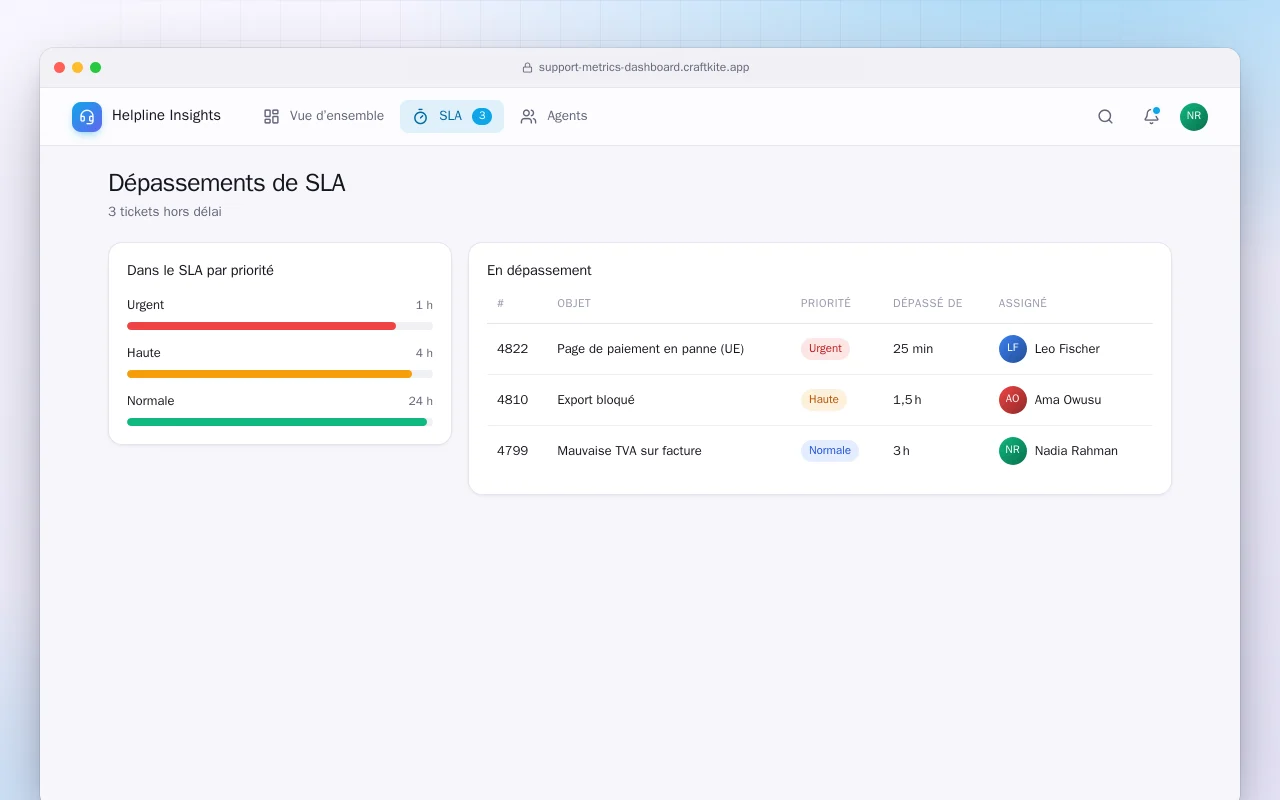Click the Haute priority badge in table
The height and width of the screenshot is (800, 1280).
tap(824, 400)
